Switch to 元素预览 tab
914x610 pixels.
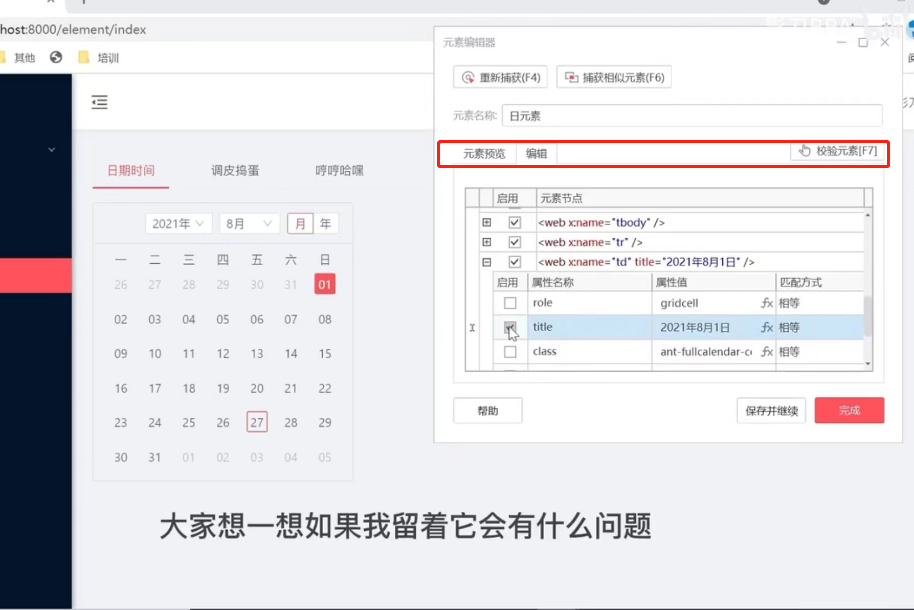(x=484, y=153)
